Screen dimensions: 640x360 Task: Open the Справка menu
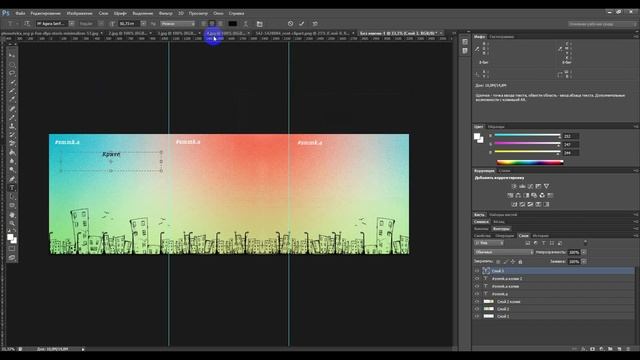(x=236, y=13)
